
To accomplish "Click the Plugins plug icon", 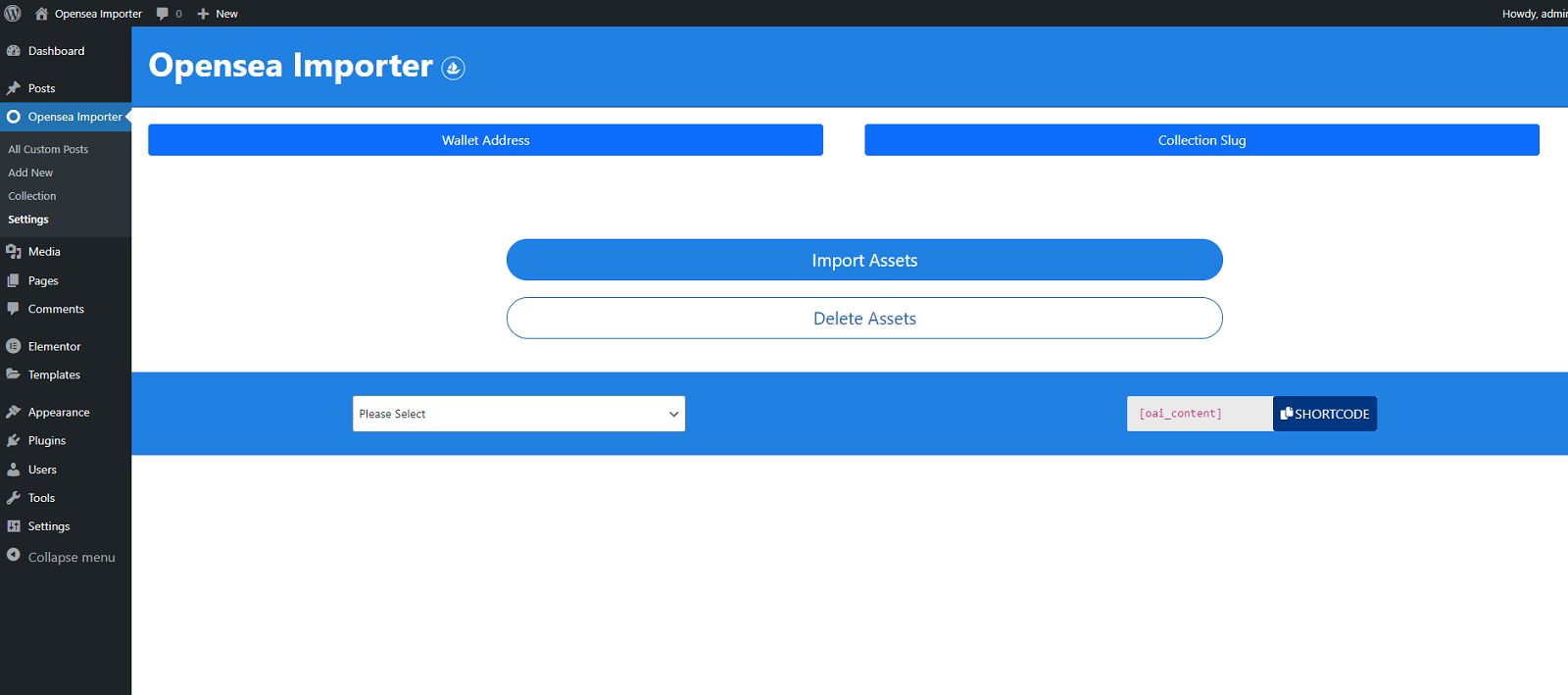I will click(x=14, y=441).
